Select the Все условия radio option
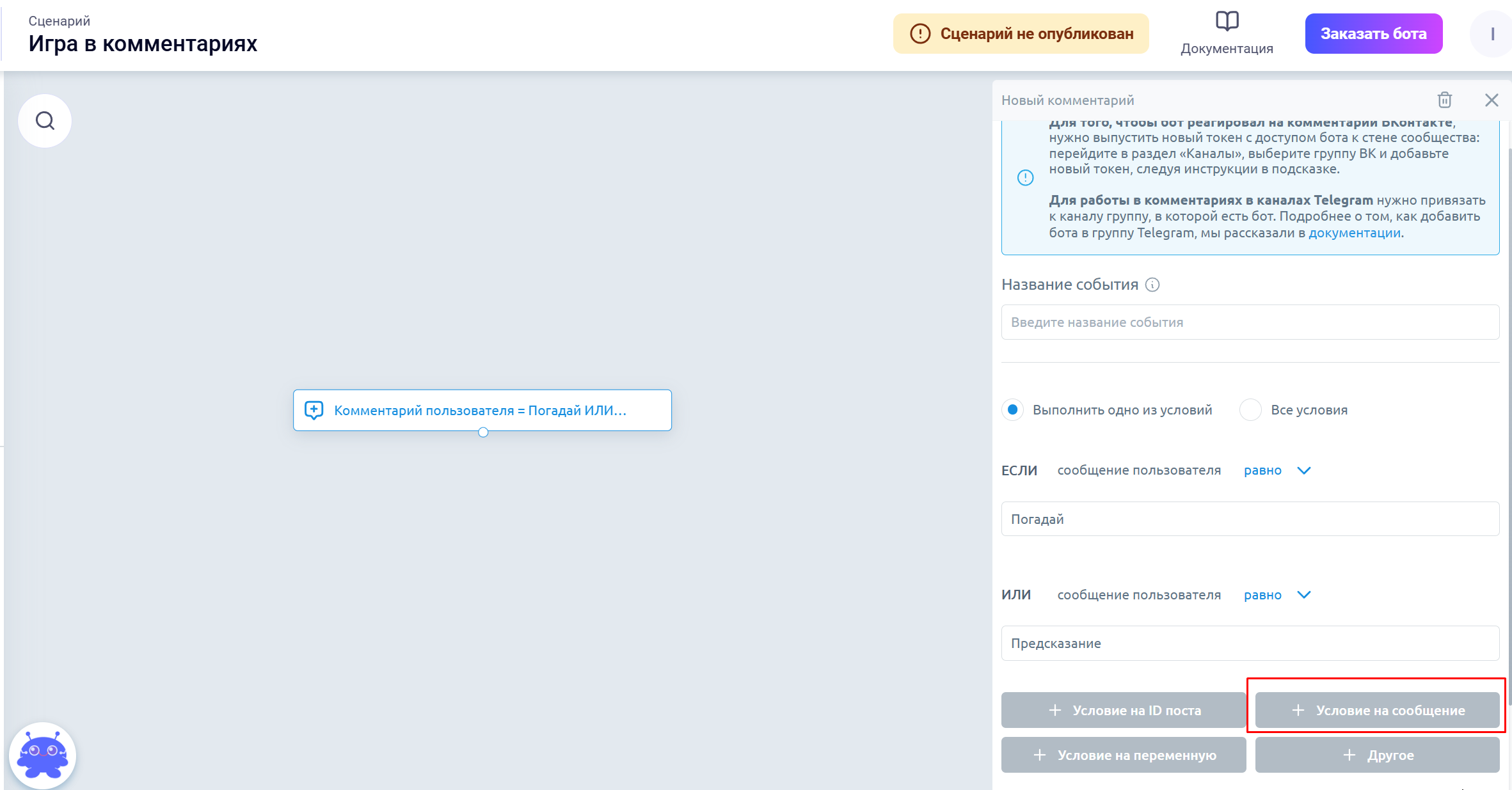The height and width of the screenshot is (790, 1512). point(1250,409)
